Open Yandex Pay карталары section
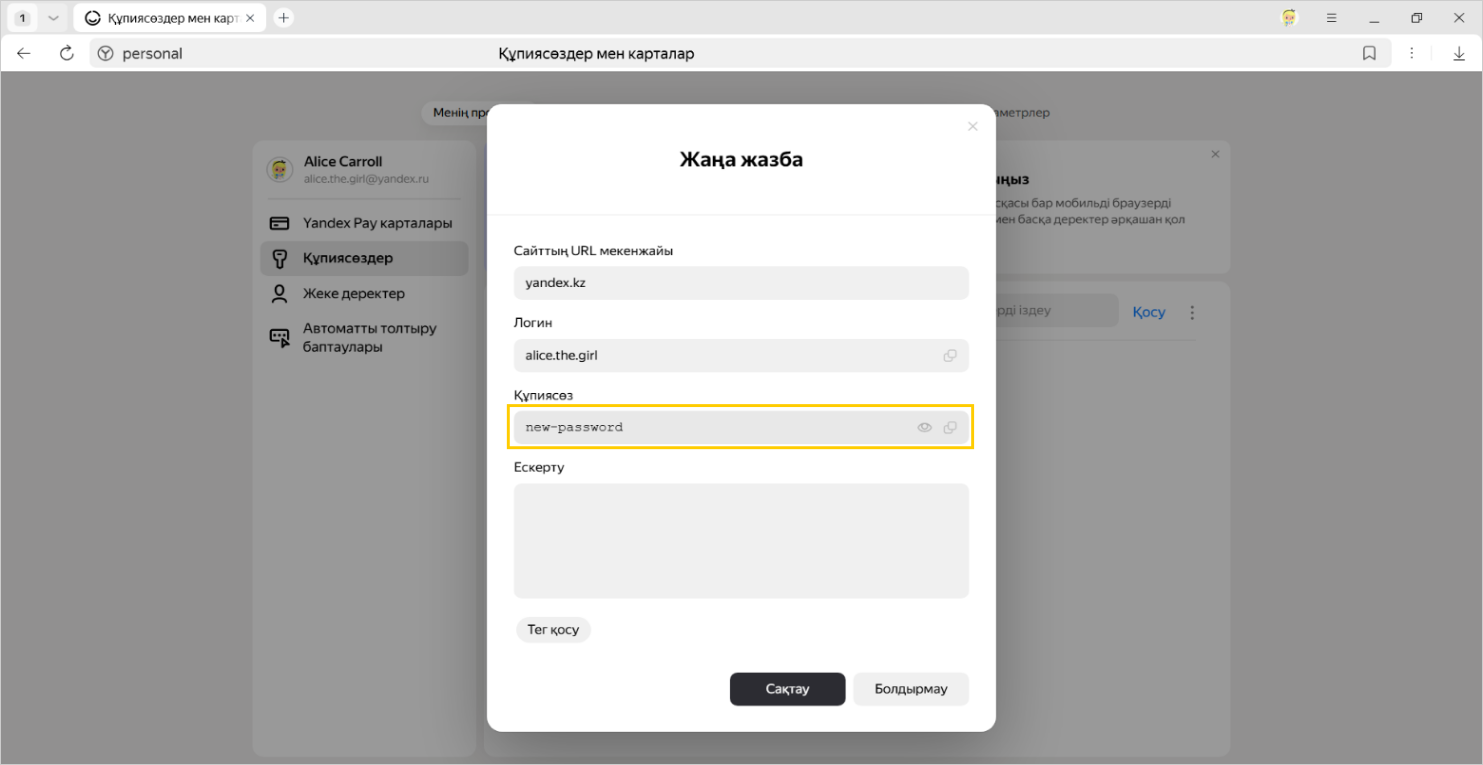This screenshot has height=765, width=1483. 377,223
